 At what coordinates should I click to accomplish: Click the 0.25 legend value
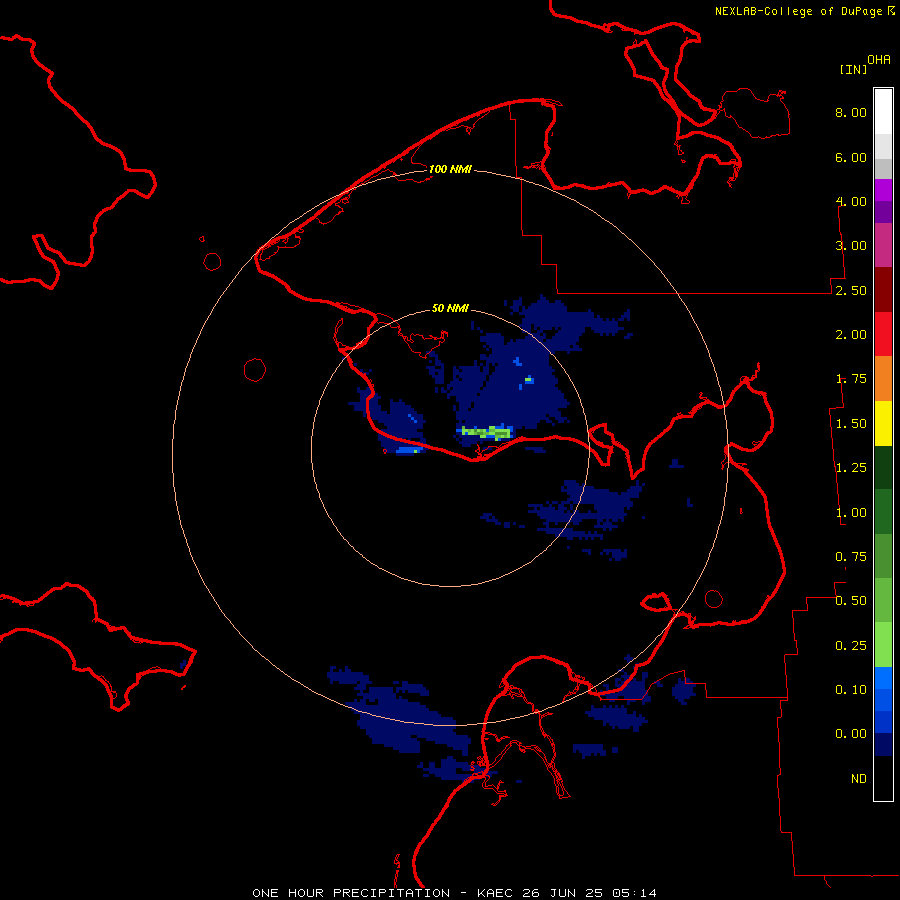(x=851, y=646)
